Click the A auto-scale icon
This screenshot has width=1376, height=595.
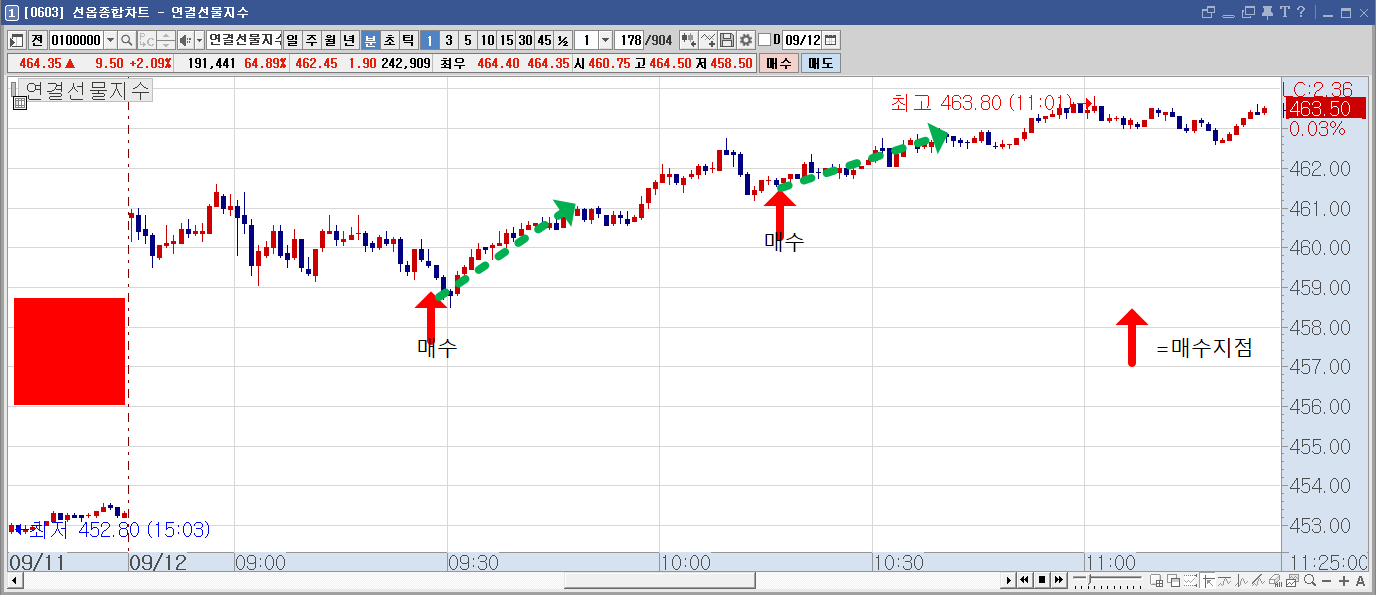pyautogui.click(x=1361, y=581)
